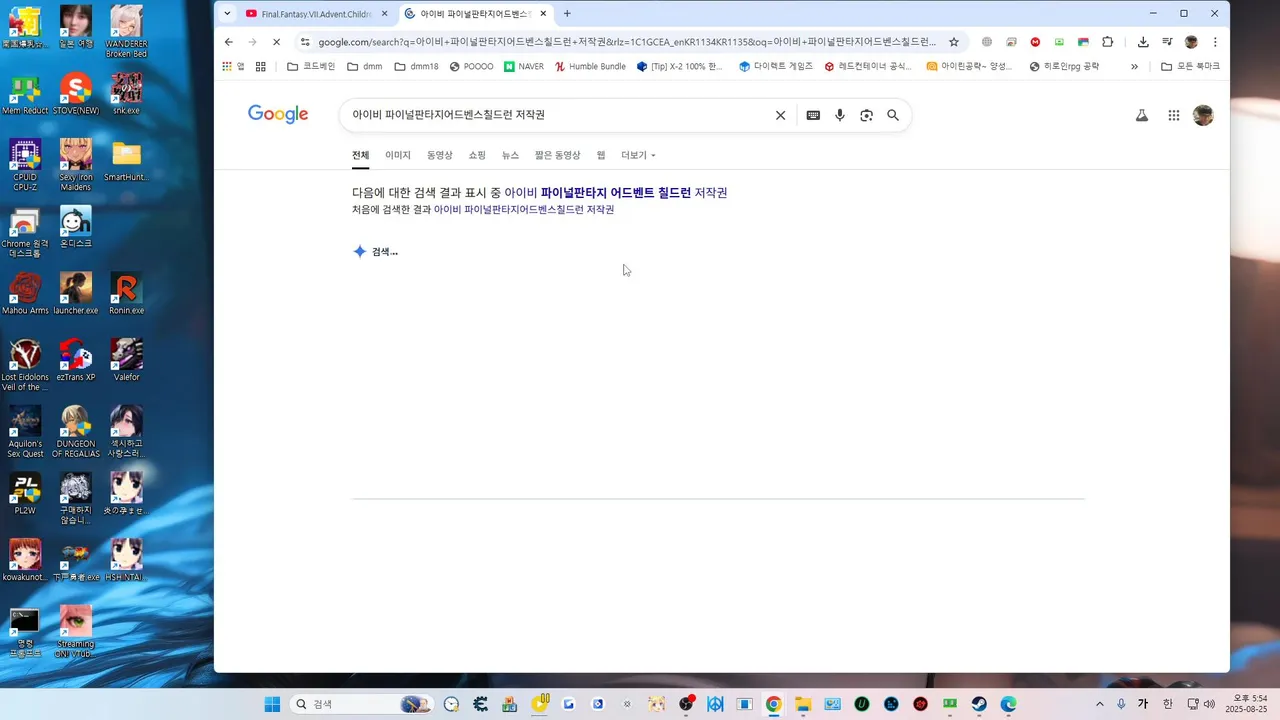Viewport: 1280px width, 720px height.
Task: Open CPUID CPU-Z desktop shortcut
Action: [25, 165]
